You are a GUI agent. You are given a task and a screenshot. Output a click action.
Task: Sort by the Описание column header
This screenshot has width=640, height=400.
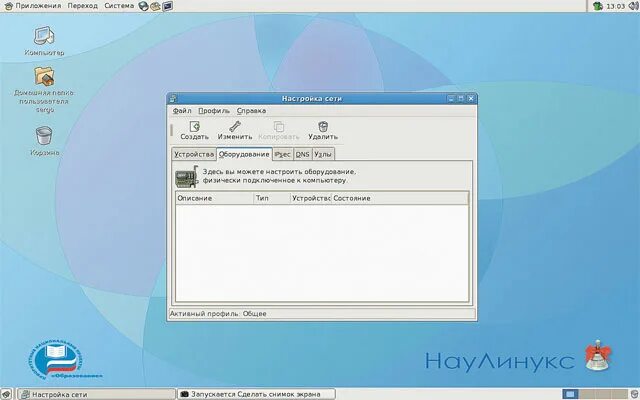click(x=215, y=198)
